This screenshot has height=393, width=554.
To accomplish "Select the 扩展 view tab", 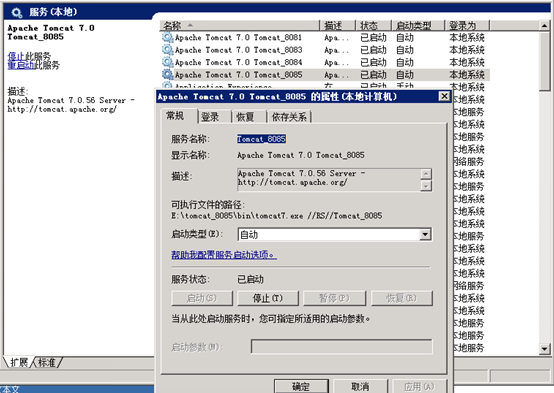I will 19,362.
